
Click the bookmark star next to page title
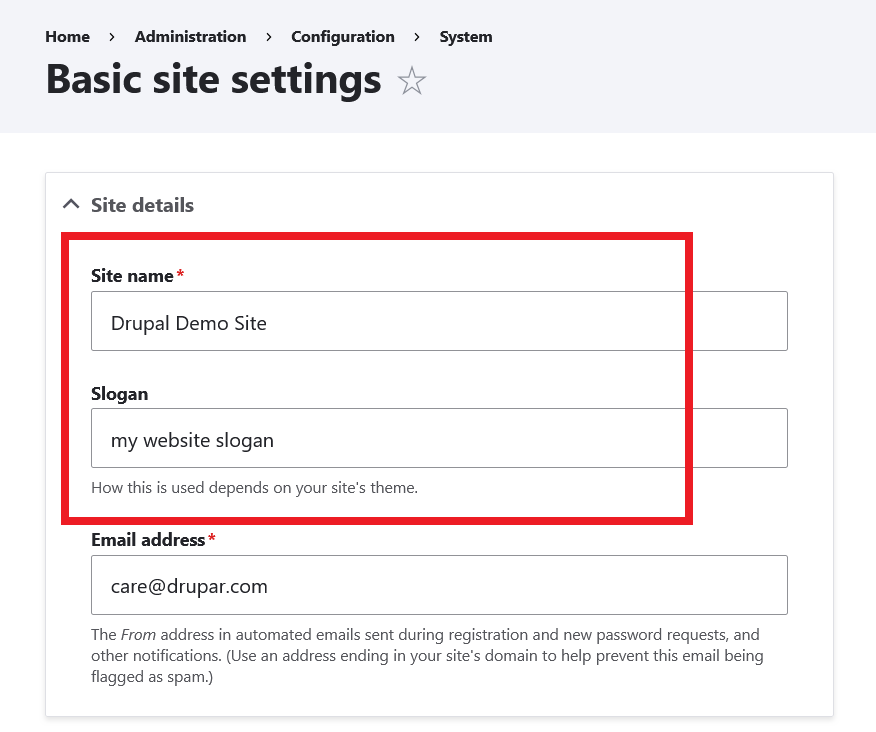tap(412, 81)
